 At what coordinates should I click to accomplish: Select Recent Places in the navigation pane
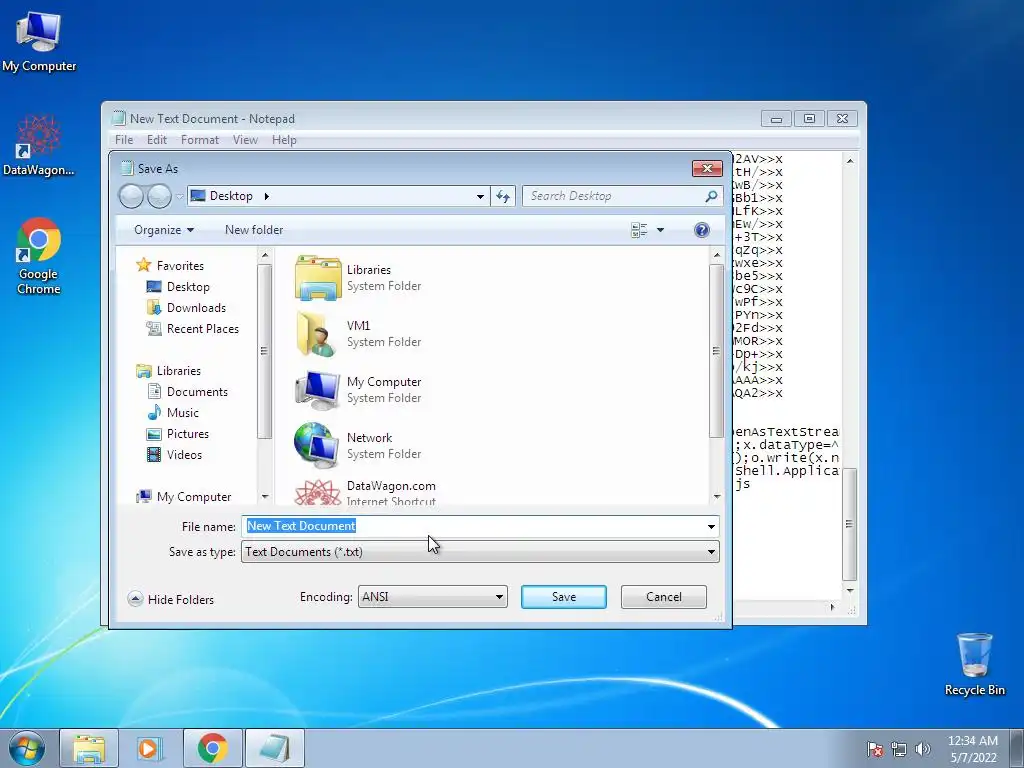click(x=193, y=328)
